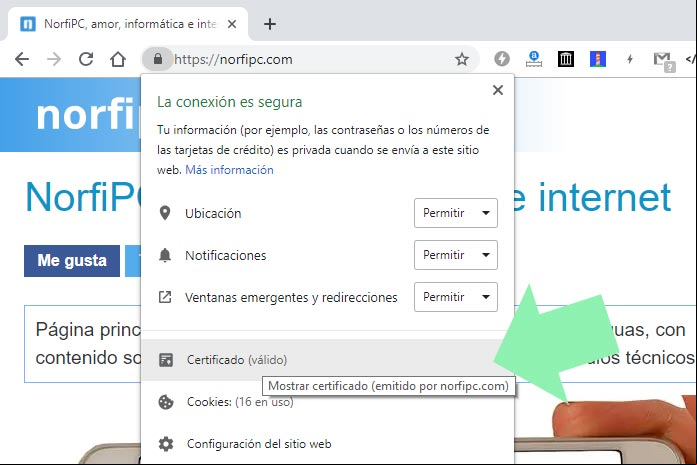Screen dimensions: 697x465
Task: Click the Notificaciones bell icon
Action: 165,255
